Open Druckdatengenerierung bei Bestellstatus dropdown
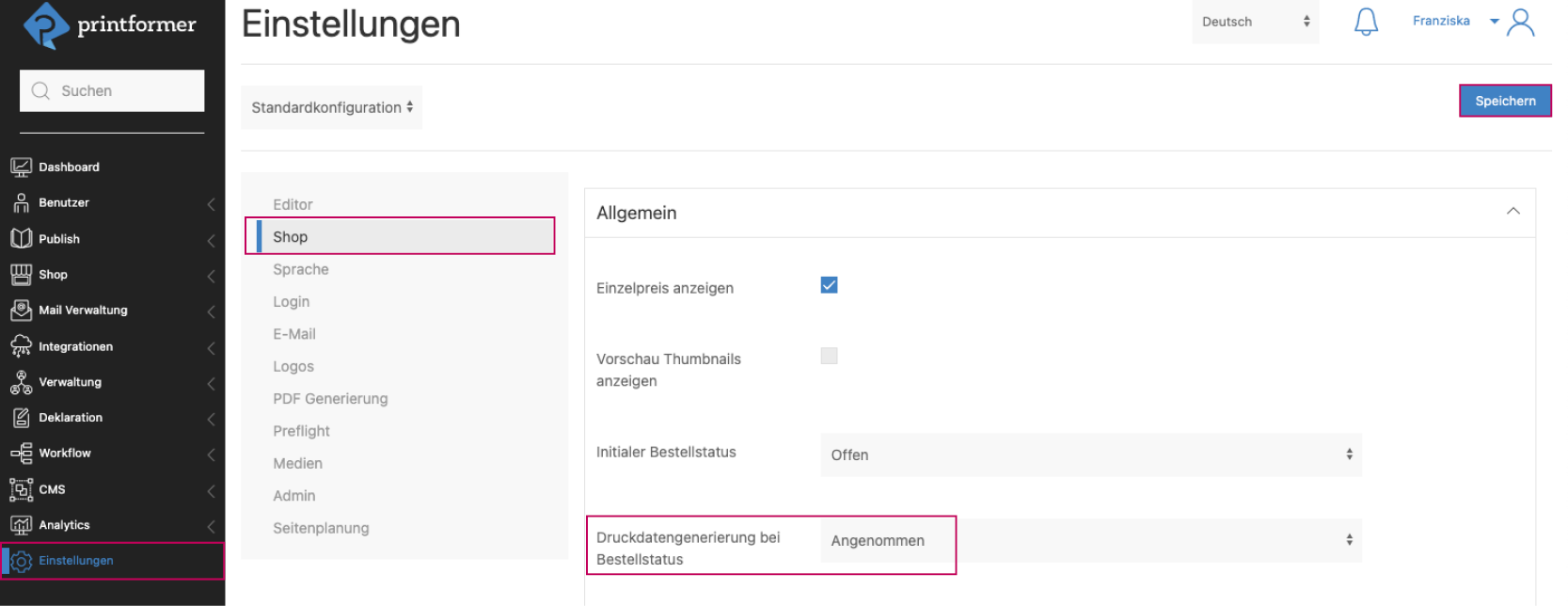Viewport: 1568px width, 606px height. pyautogui.click(x=1090, y=540)
